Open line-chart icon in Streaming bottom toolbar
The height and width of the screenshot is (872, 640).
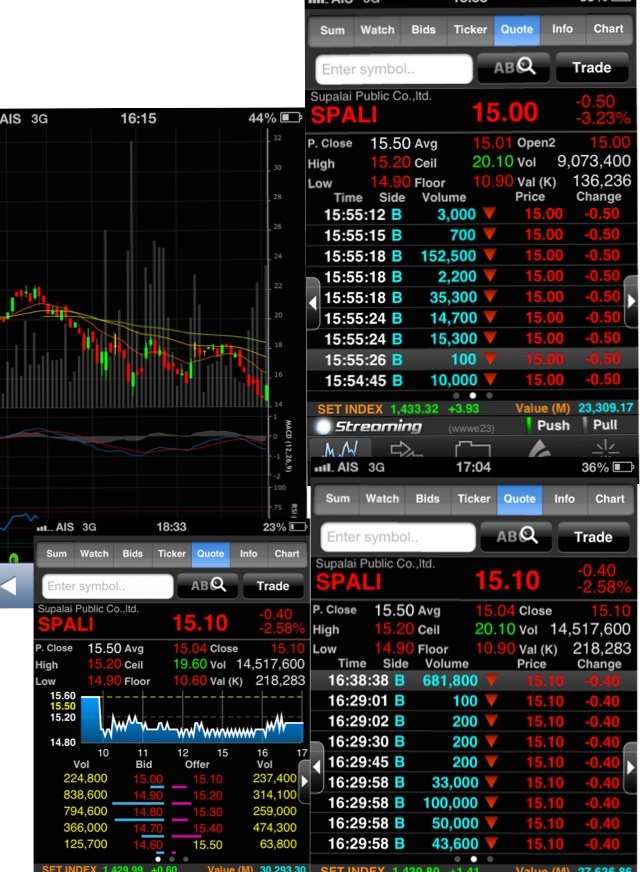pos(341,448)
